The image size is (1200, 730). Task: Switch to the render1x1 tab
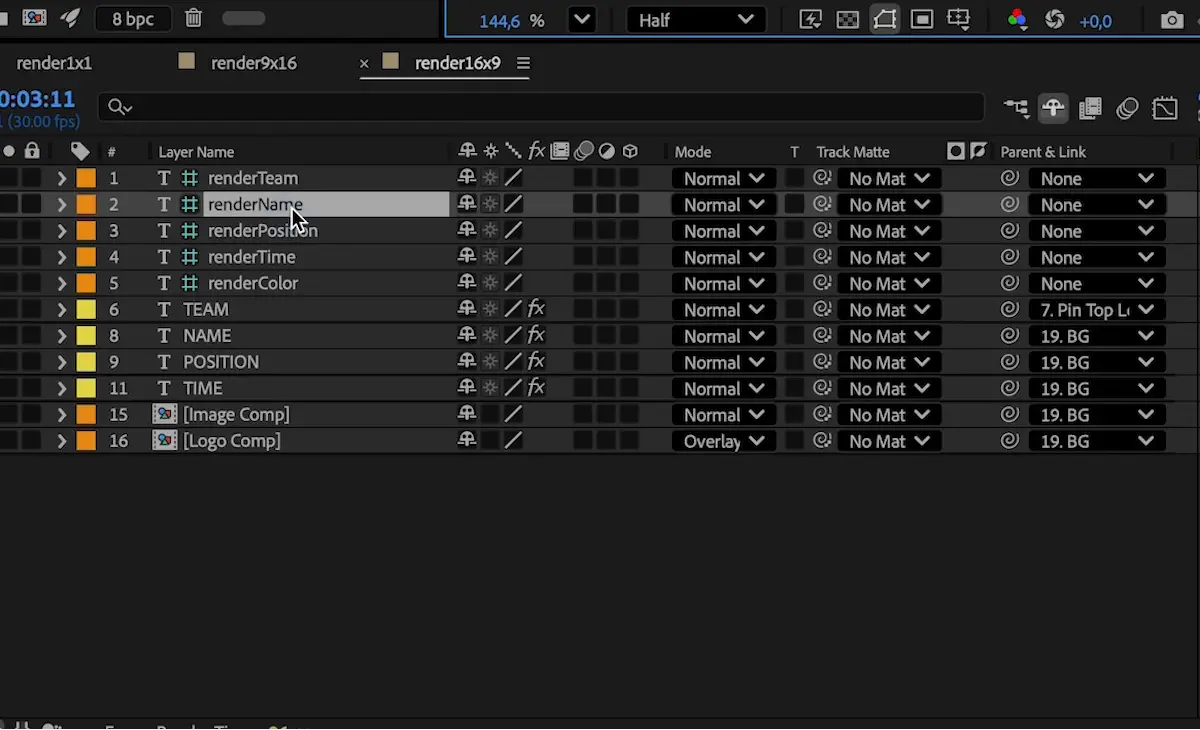[x=53, y=62]
